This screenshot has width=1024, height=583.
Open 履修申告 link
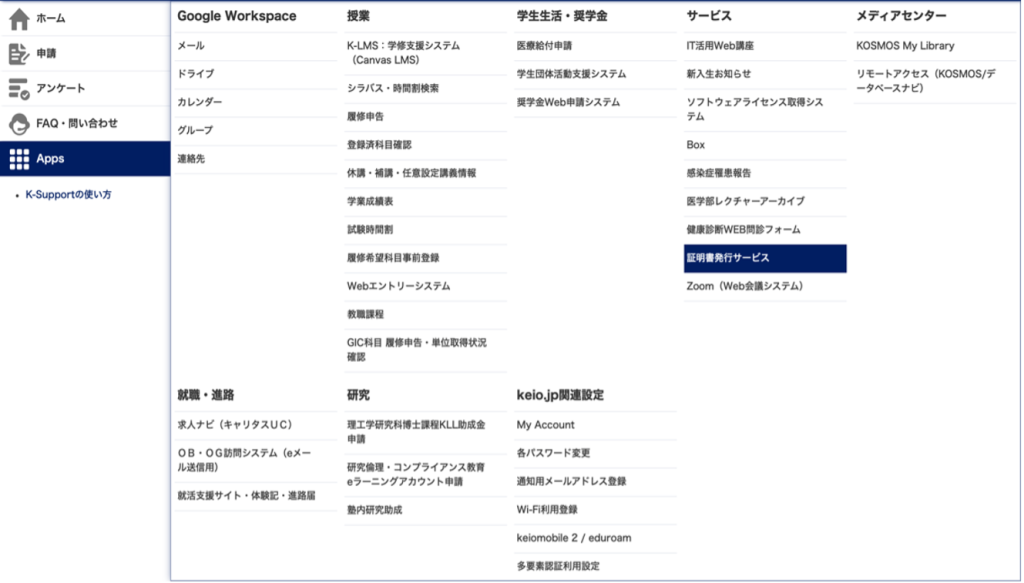[x=365, y=116]
